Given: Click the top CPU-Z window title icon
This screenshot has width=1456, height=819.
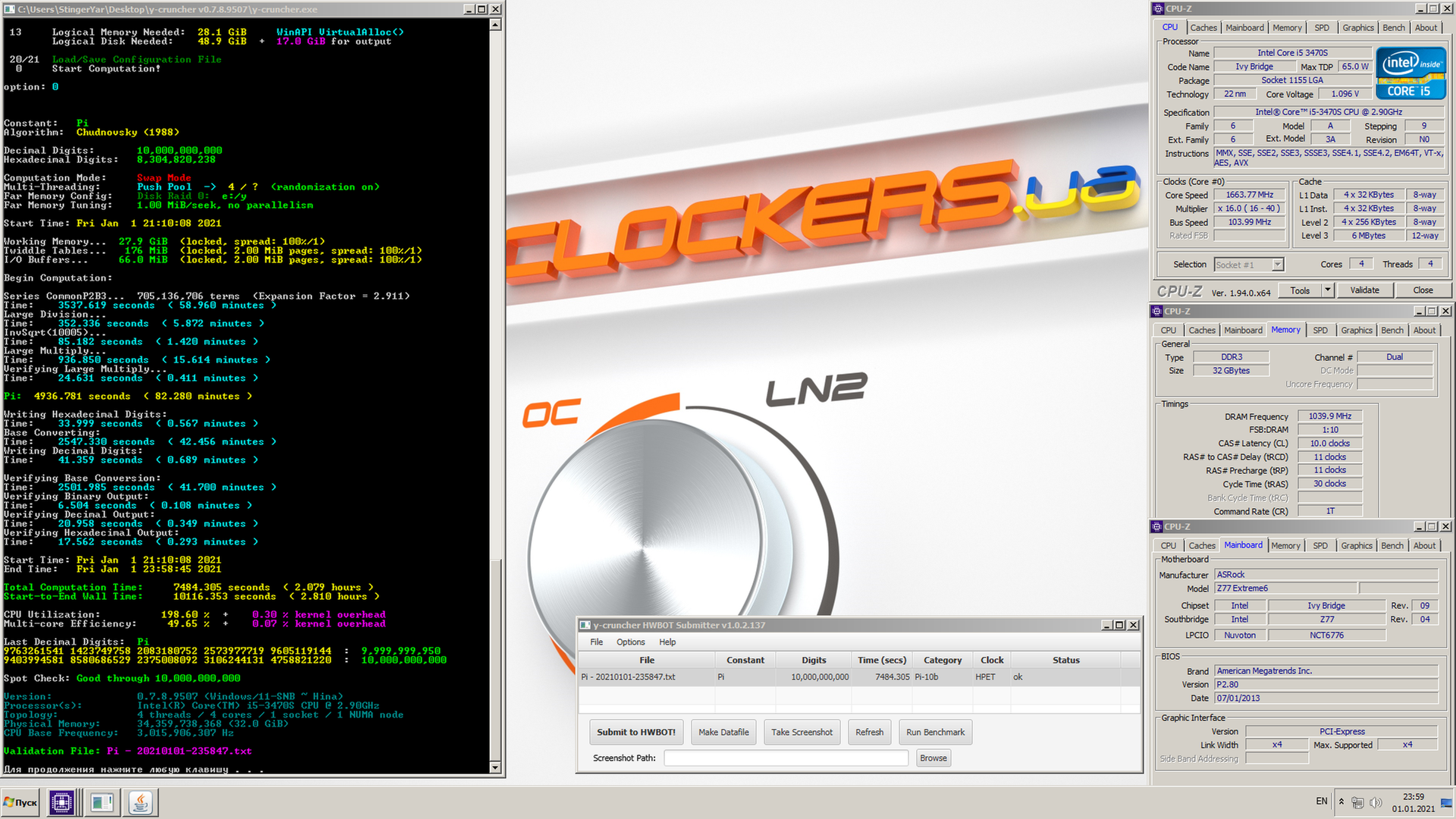Looking at the screenshot, I should click(1158, 8).
